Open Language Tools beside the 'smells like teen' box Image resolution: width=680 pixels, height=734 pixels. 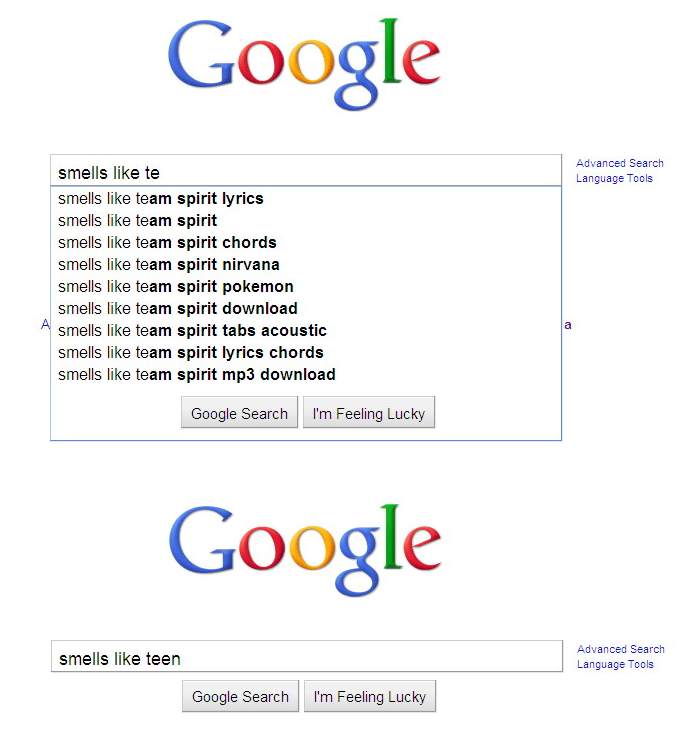tap(615, 665)
